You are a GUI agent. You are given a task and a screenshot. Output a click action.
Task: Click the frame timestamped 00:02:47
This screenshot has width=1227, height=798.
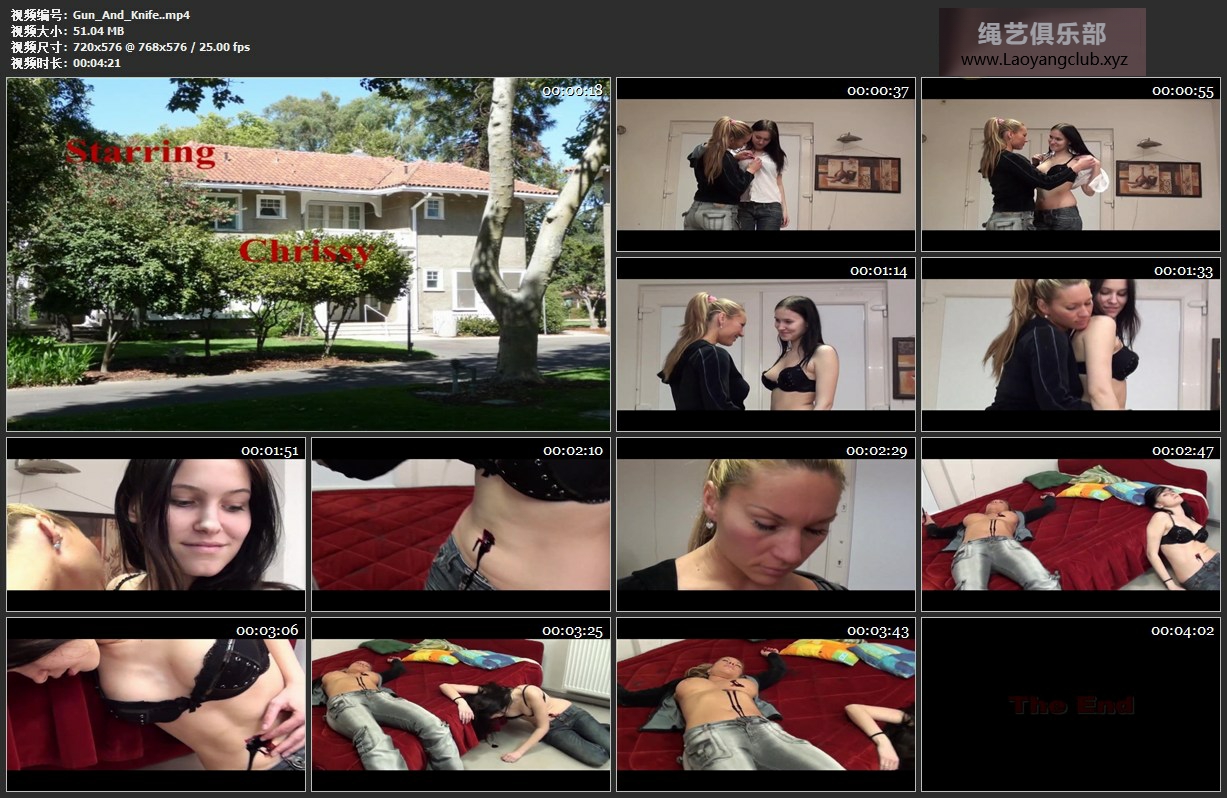[x=1070, y=524]
